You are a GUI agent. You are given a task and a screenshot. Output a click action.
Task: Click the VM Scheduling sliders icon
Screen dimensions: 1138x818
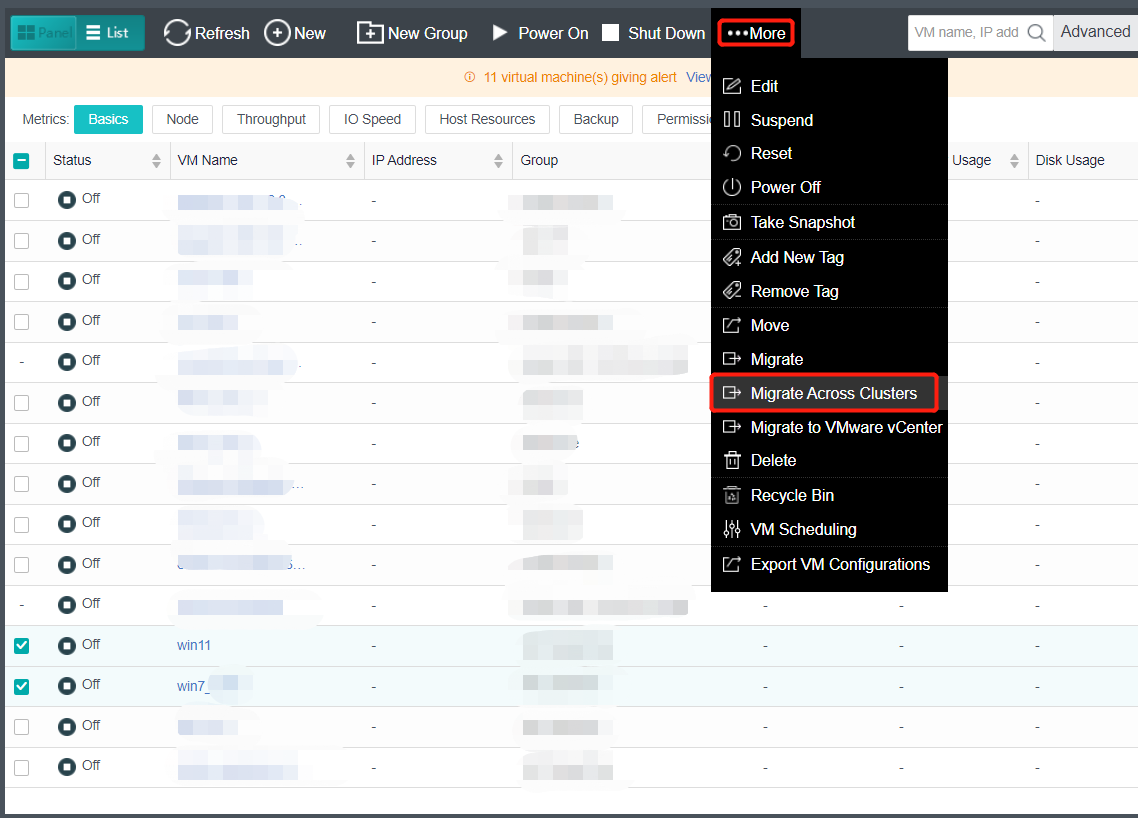pos(732,529)
